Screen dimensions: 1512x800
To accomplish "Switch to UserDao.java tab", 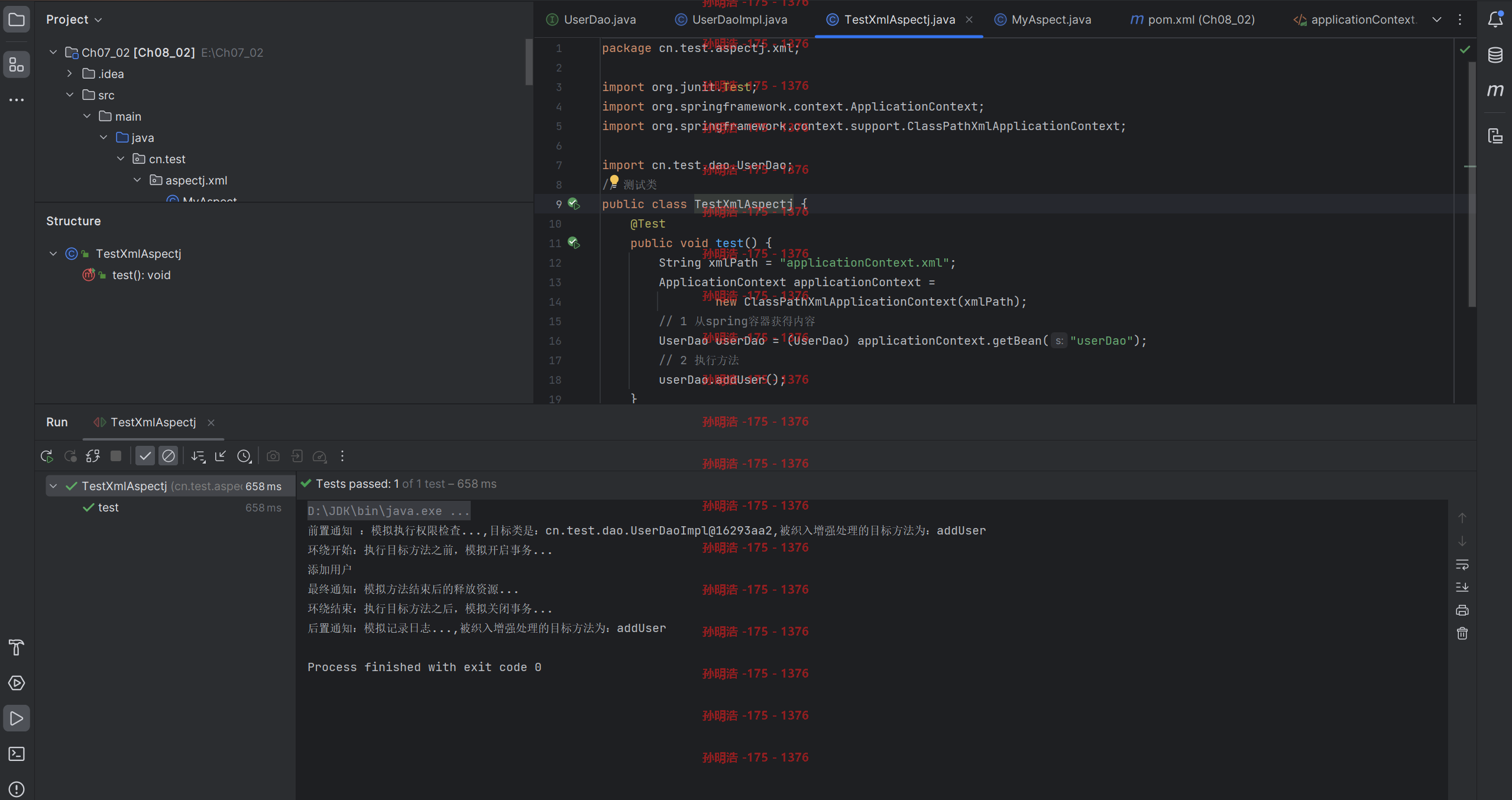I will tap(591, 20).
